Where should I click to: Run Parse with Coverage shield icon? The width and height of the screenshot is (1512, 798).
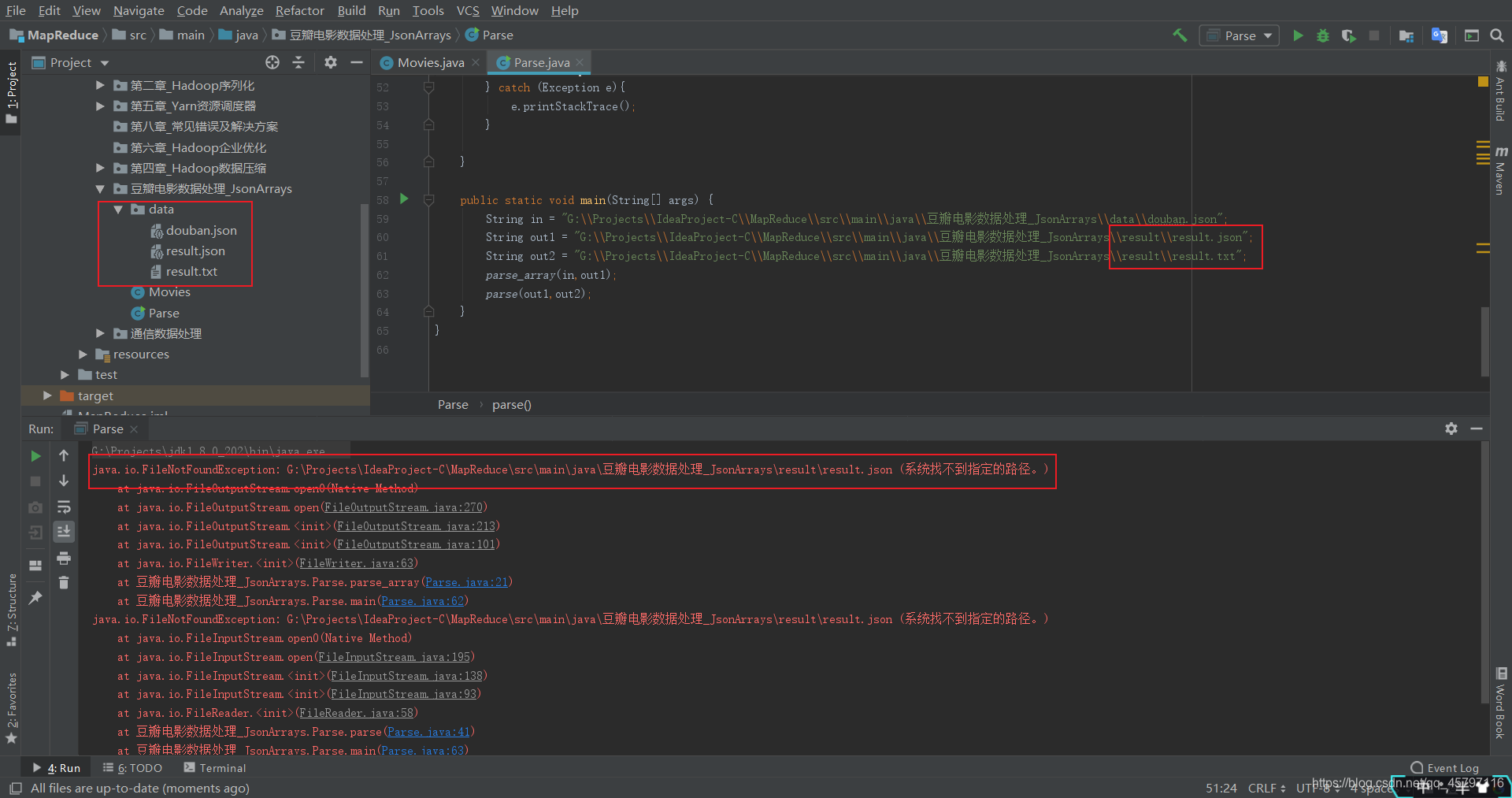click(x=1348, y=35)
